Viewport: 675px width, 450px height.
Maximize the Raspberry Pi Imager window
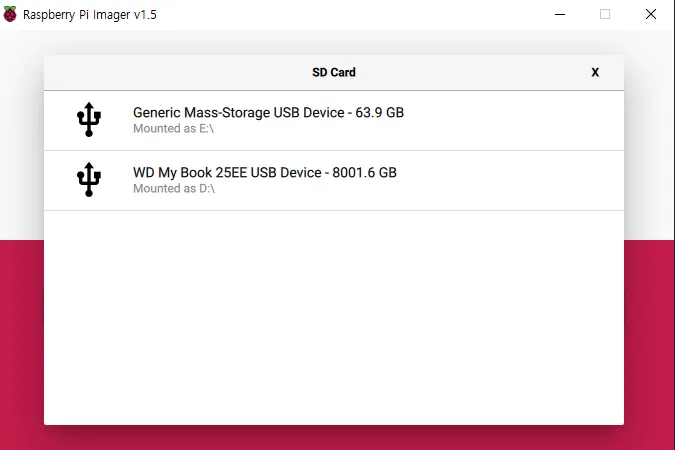pyautogui.click(x=605, y=15)
